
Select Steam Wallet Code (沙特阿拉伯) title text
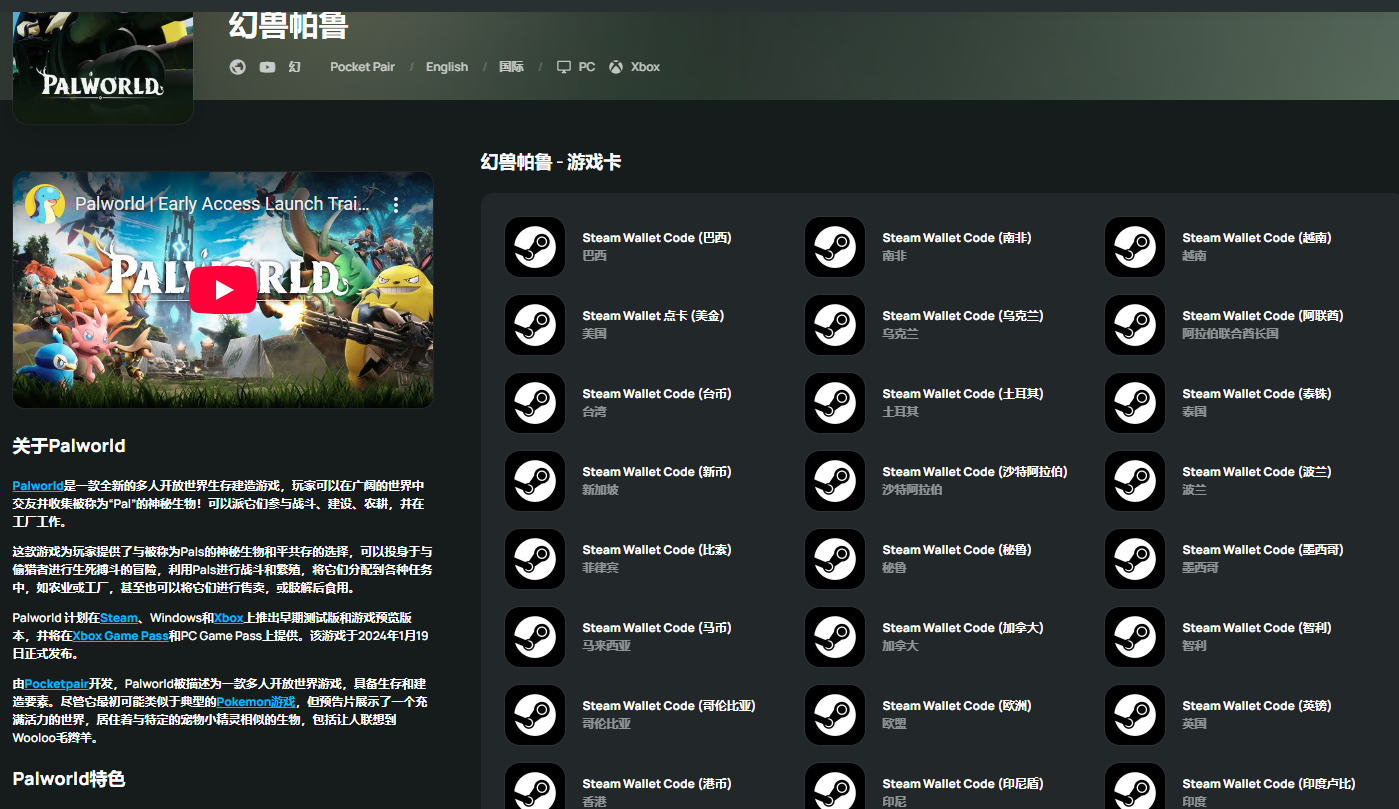[975, 472]
